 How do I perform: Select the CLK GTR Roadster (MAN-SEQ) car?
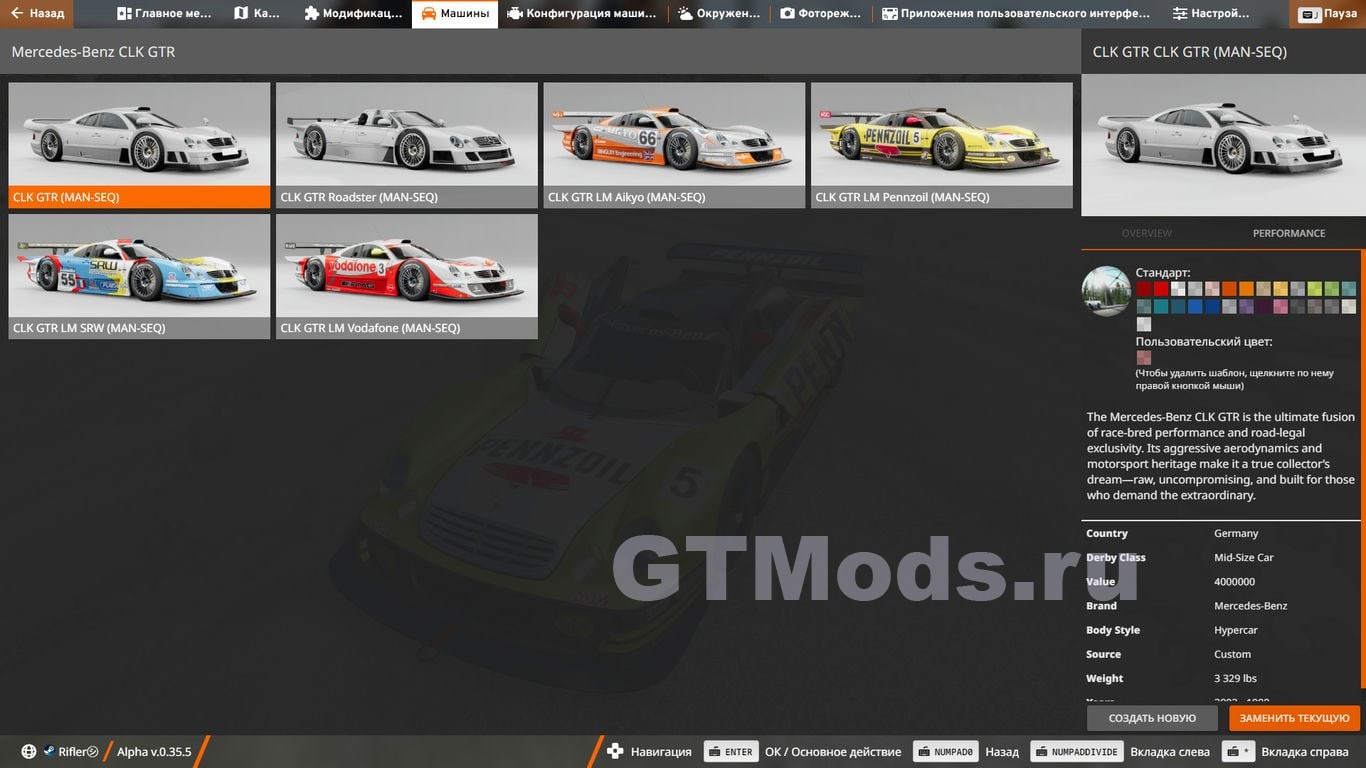pyautogui.click(x=407, y=145)
